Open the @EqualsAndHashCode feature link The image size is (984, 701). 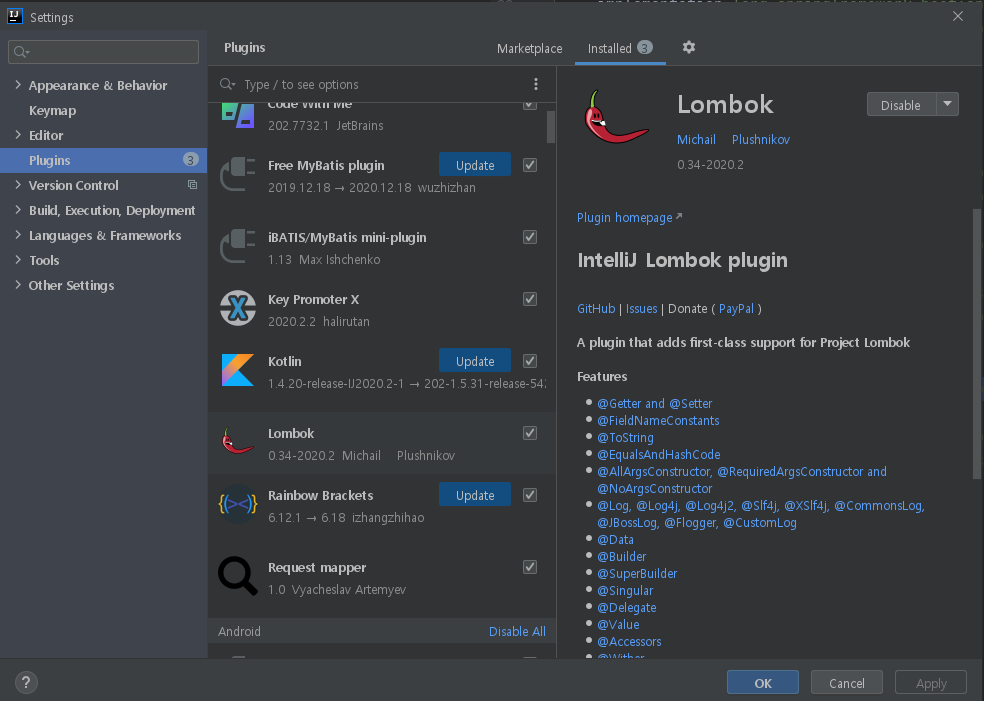pos(658,454)
